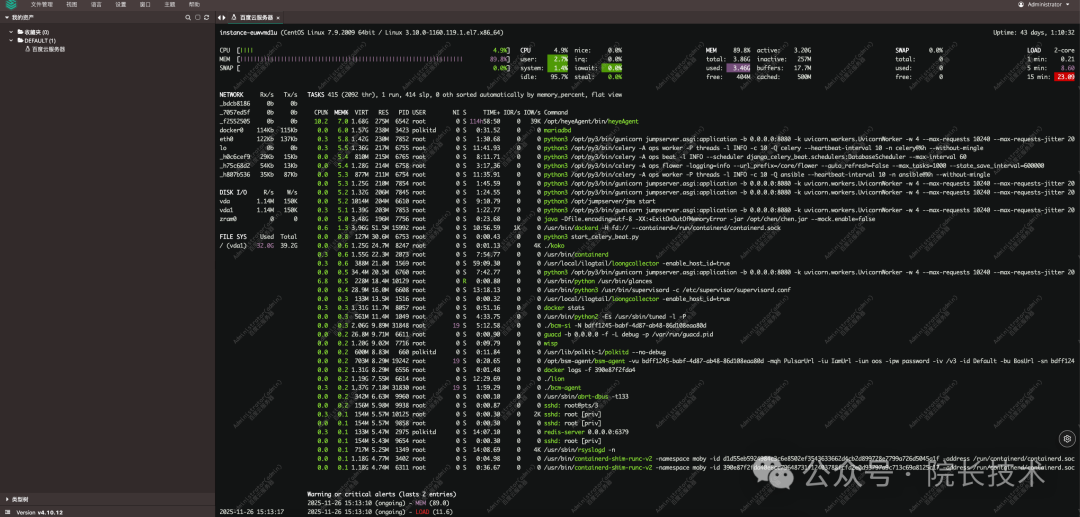Refresh the asset tree
The image size is (1080, 517).
(206, 17)
